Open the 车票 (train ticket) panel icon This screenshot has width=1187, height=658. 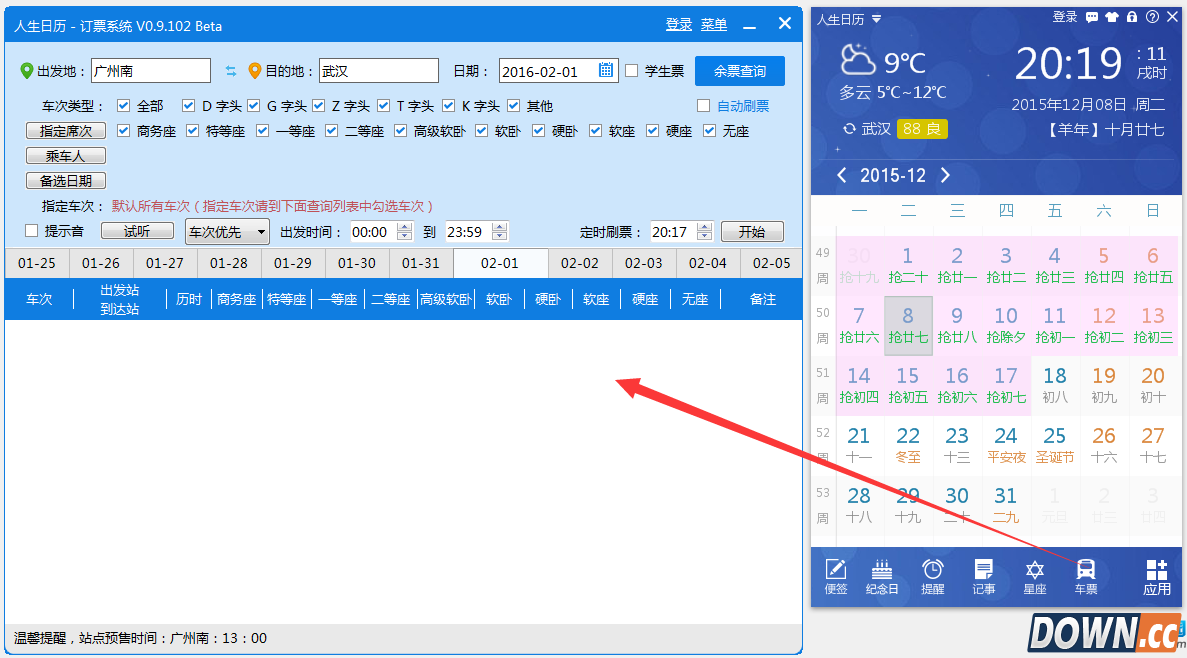(1085, 575)
